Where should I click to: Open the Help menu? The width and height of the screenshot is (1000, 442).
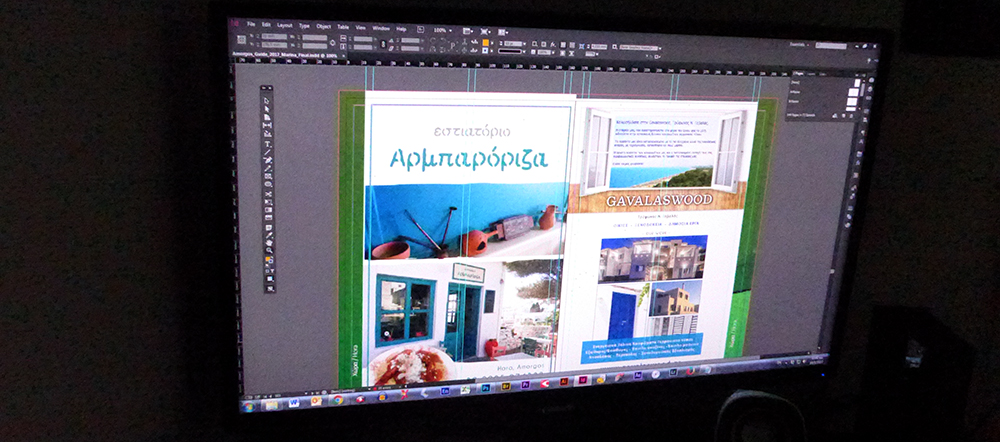pyautogui.click(x=401, y=29)
